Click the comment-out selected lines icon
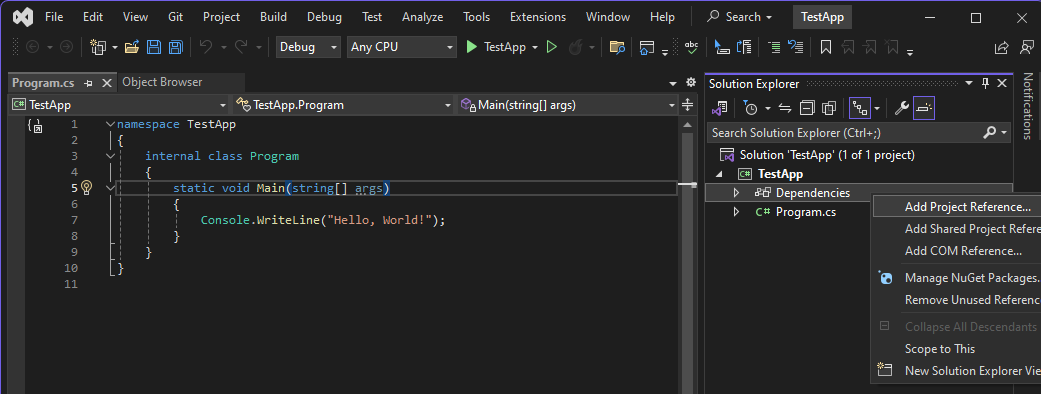Viewport: 1041px width, 394px height. pyautogui.click(x=774, y=47)
